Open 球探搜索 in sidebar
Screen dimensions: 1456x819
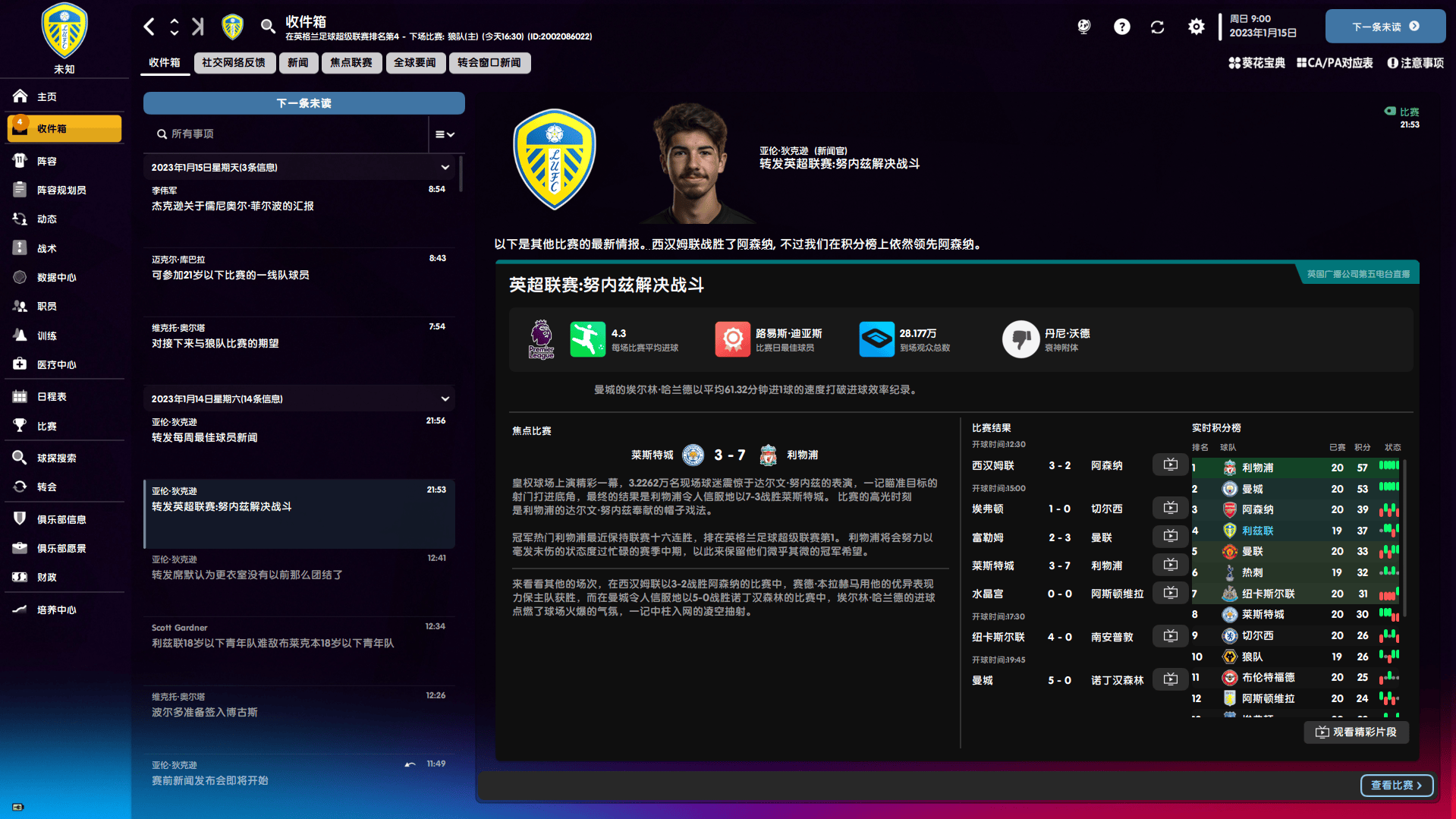pyautogui.click(x=64, y=458)
